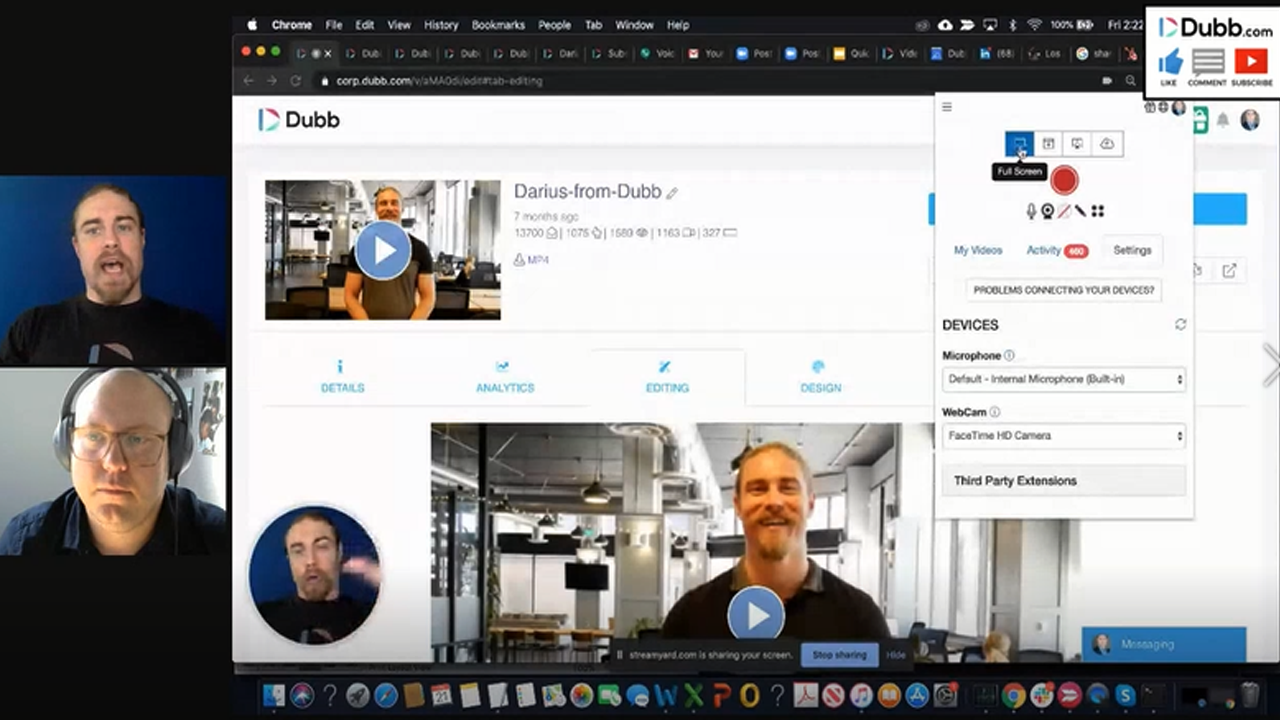Open the hamburger menu in Dubb extension panel
This screenshot has height=720, width=1280.
[x=947, y=107]
